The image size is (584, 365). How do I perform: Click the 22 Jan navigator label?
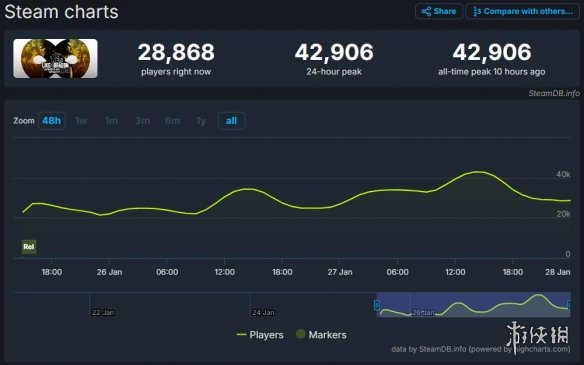(x=103, y=312)
